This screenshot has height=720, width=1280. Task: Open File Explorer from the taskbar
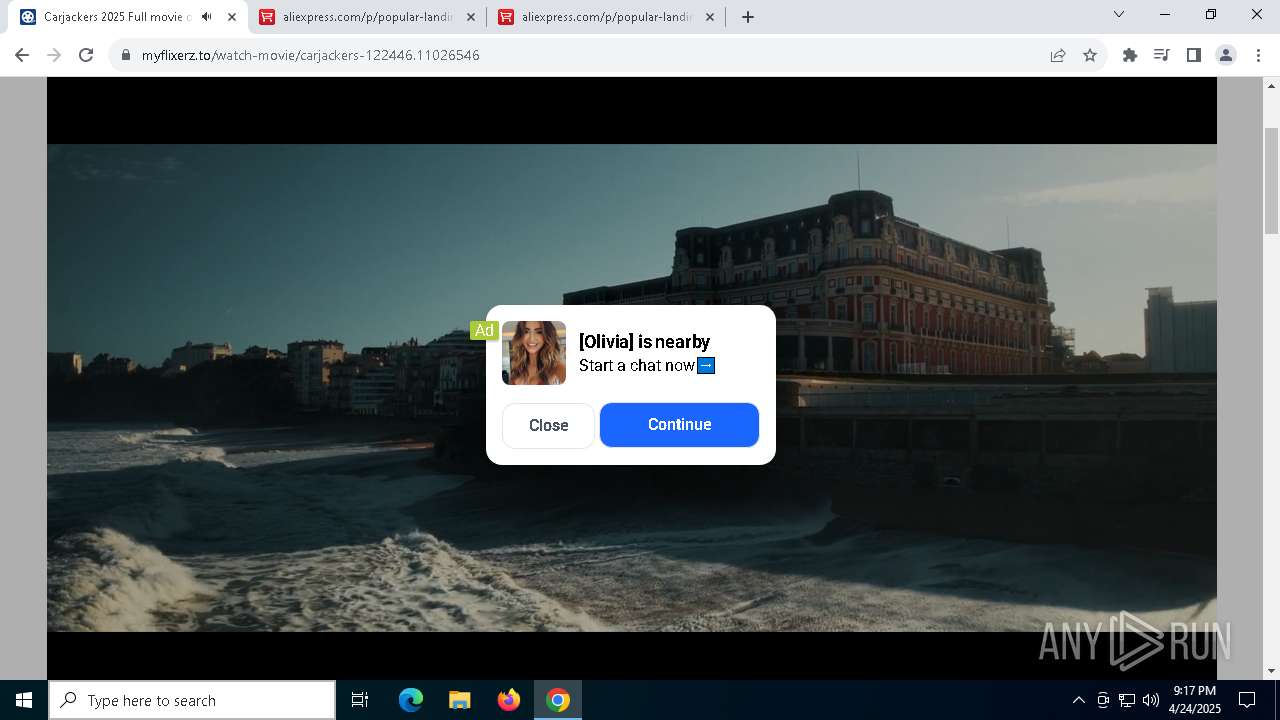click(459, 700)
